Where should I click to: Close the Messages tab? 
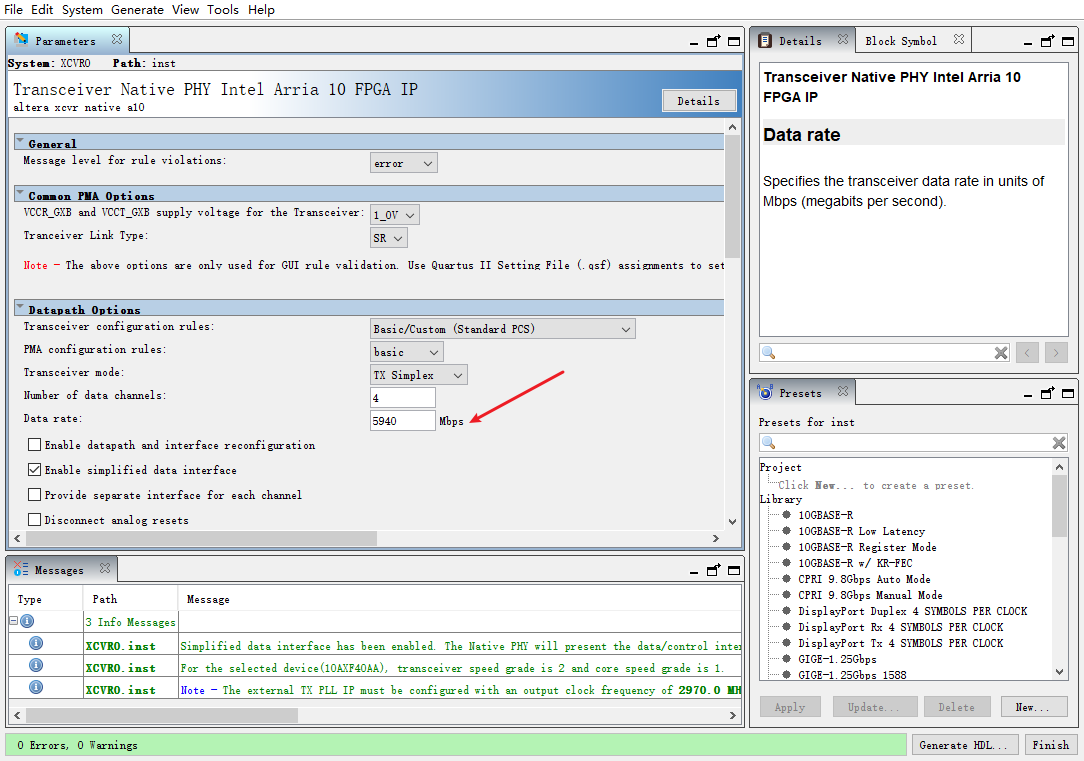(x=105, y=568)
